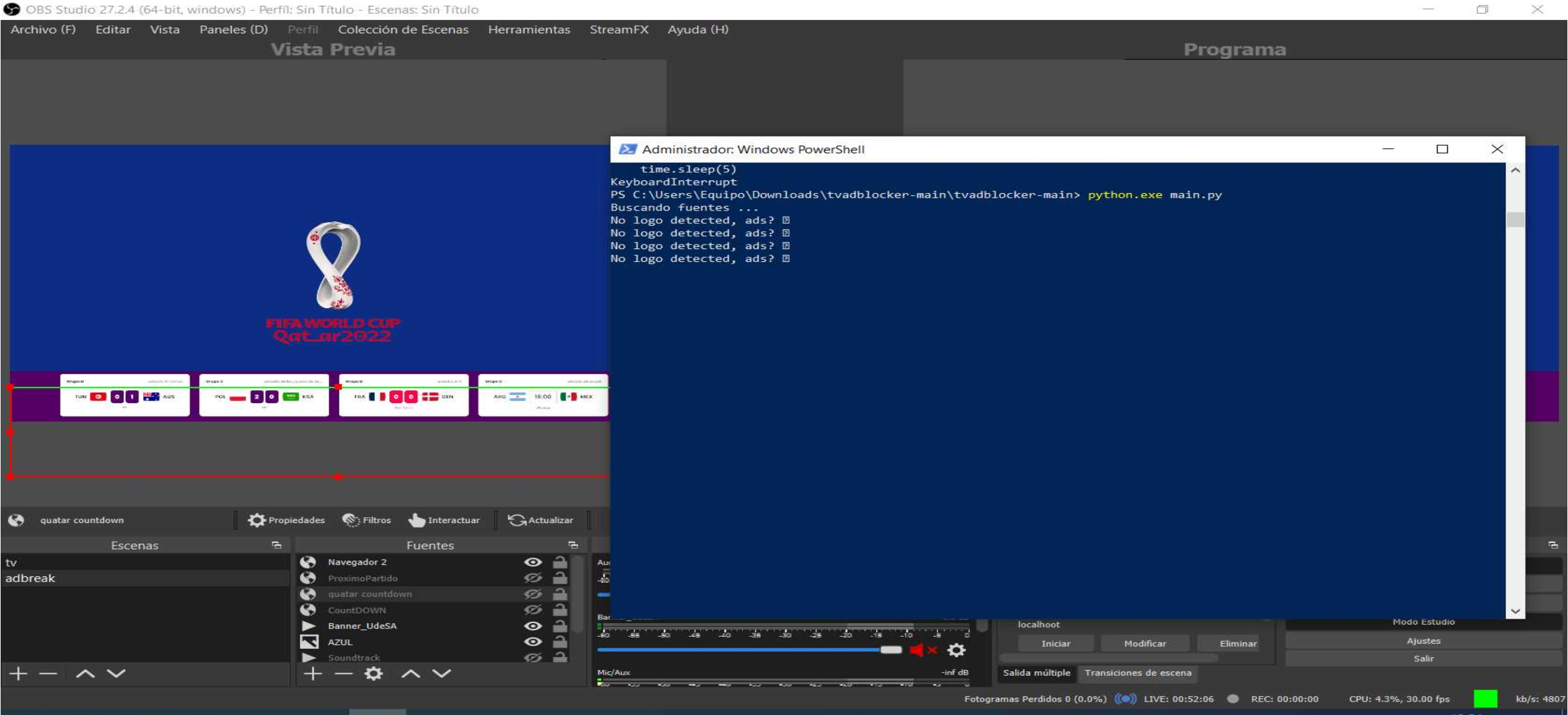The height and width of the screenshot is (715, 1568).
Task: Open the Herramientas menu
Action: [528, 29]
